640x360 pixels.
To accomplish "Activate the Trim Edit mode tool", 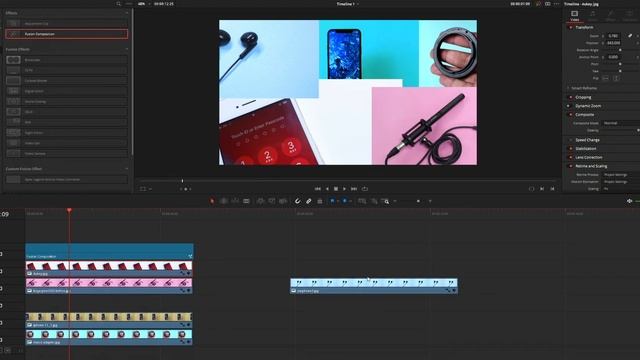I will pyautogui.click(x=224, y=201).
